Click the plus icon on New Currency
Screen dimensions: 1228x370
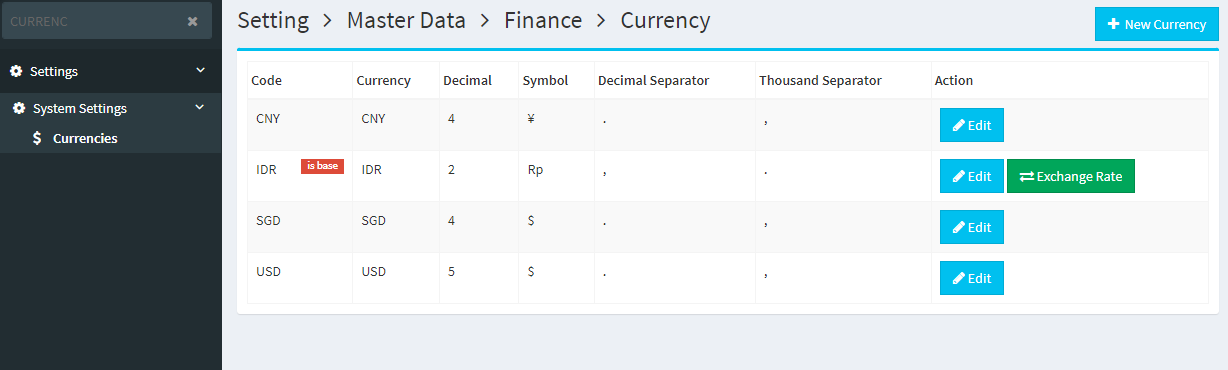pyautogui.click(x=1113, y=24)
